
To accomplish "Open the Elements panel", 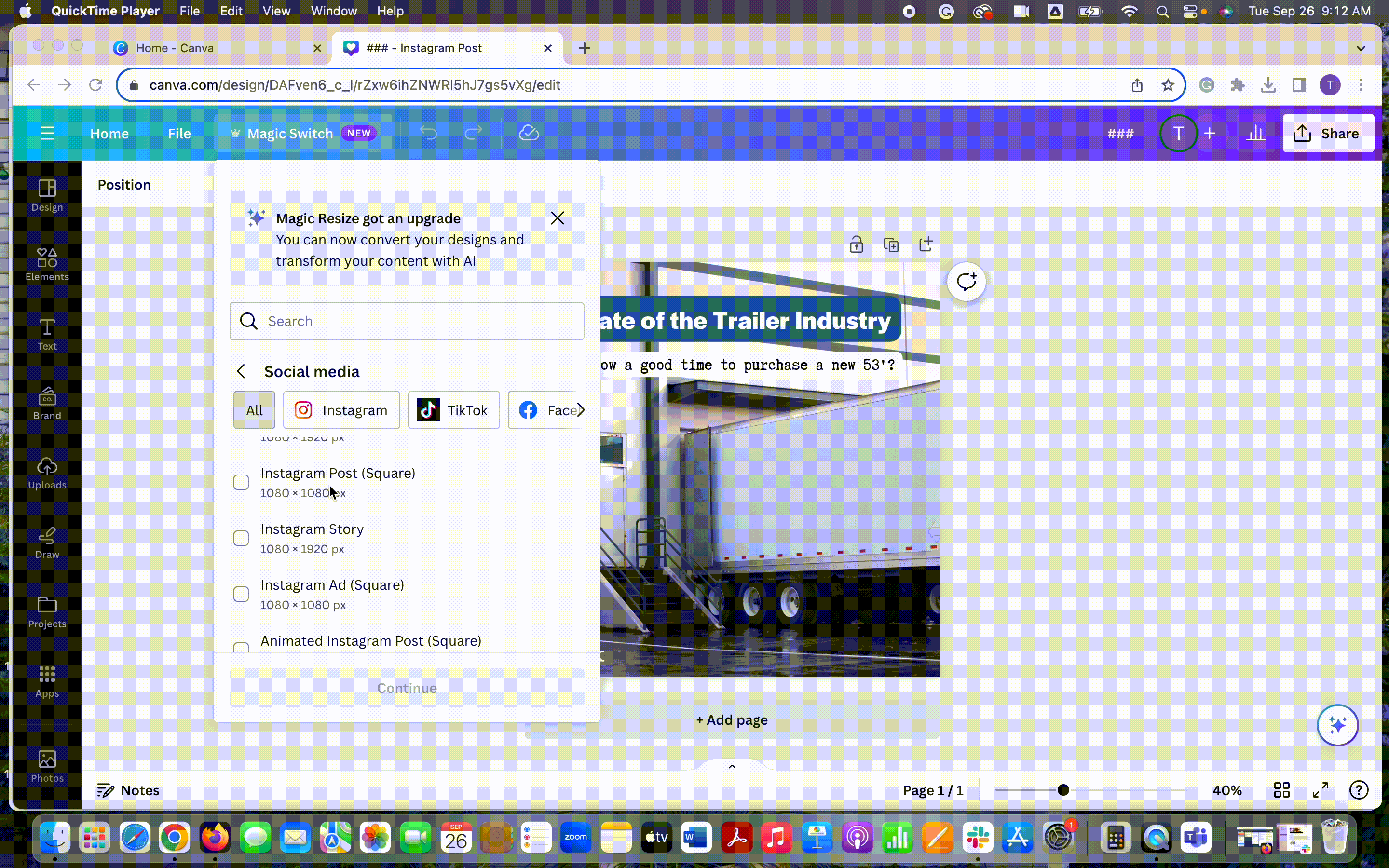I will (47, 265).
